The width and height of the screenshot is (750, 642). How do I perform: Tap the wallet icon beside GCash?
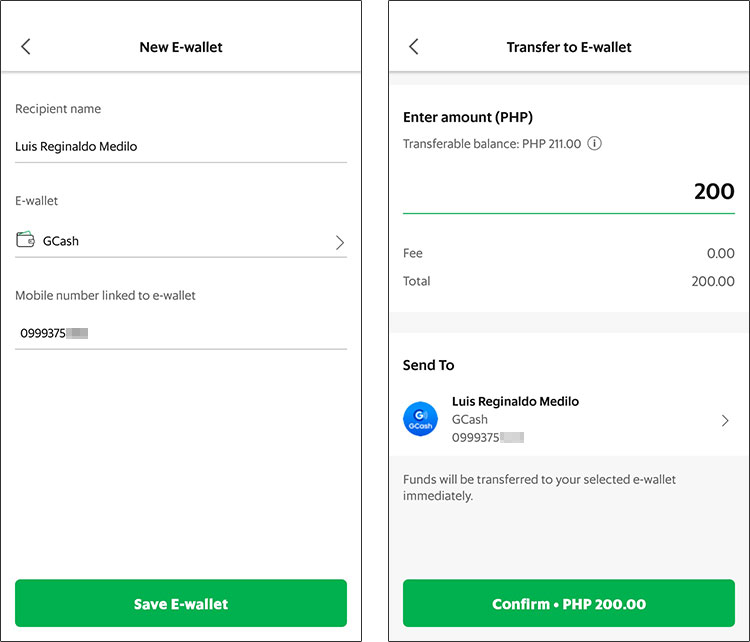[x=25, y=240]
